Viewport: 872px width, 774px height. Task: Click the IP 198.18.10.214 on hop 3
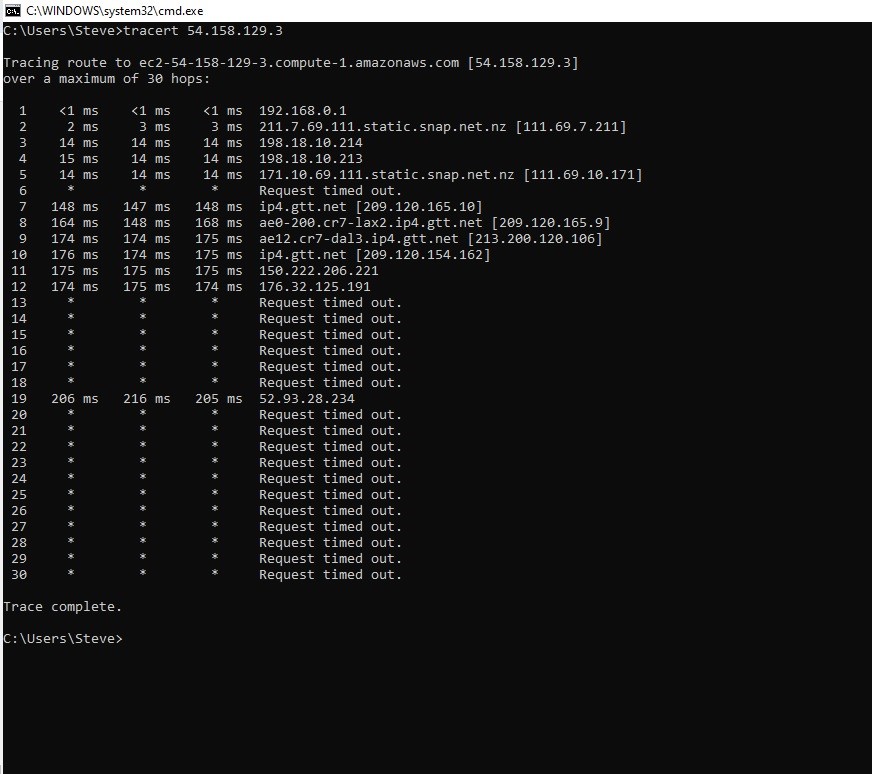point(311,143)
